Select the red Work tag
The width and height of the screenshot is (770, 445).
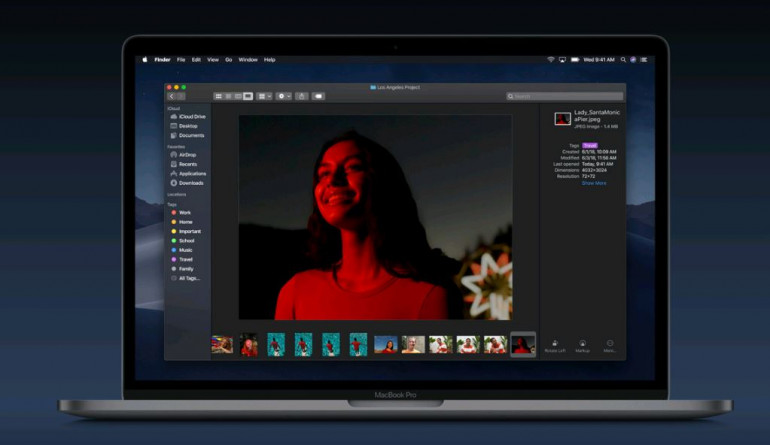coord(184,213)
